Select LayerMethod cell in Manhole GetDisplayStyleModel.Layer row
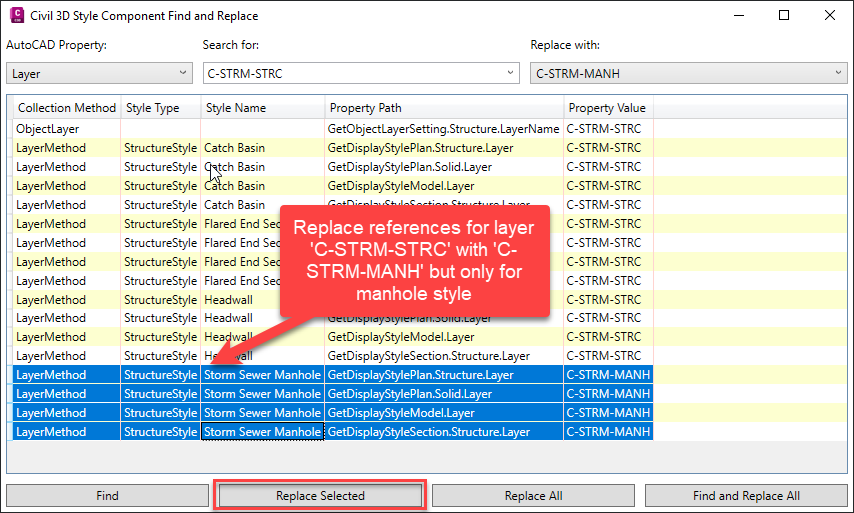854x513 pixels. coord(66,413)
